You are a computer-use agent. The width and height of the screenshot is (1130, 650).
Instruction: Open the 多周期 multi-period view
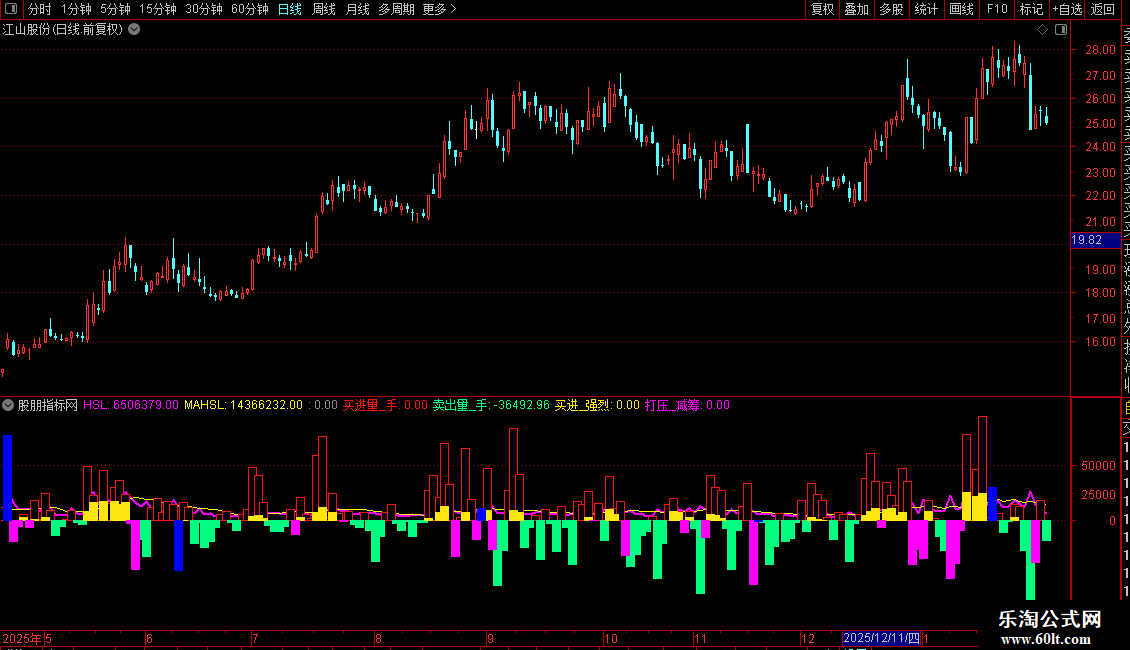(x=396, y=9)
